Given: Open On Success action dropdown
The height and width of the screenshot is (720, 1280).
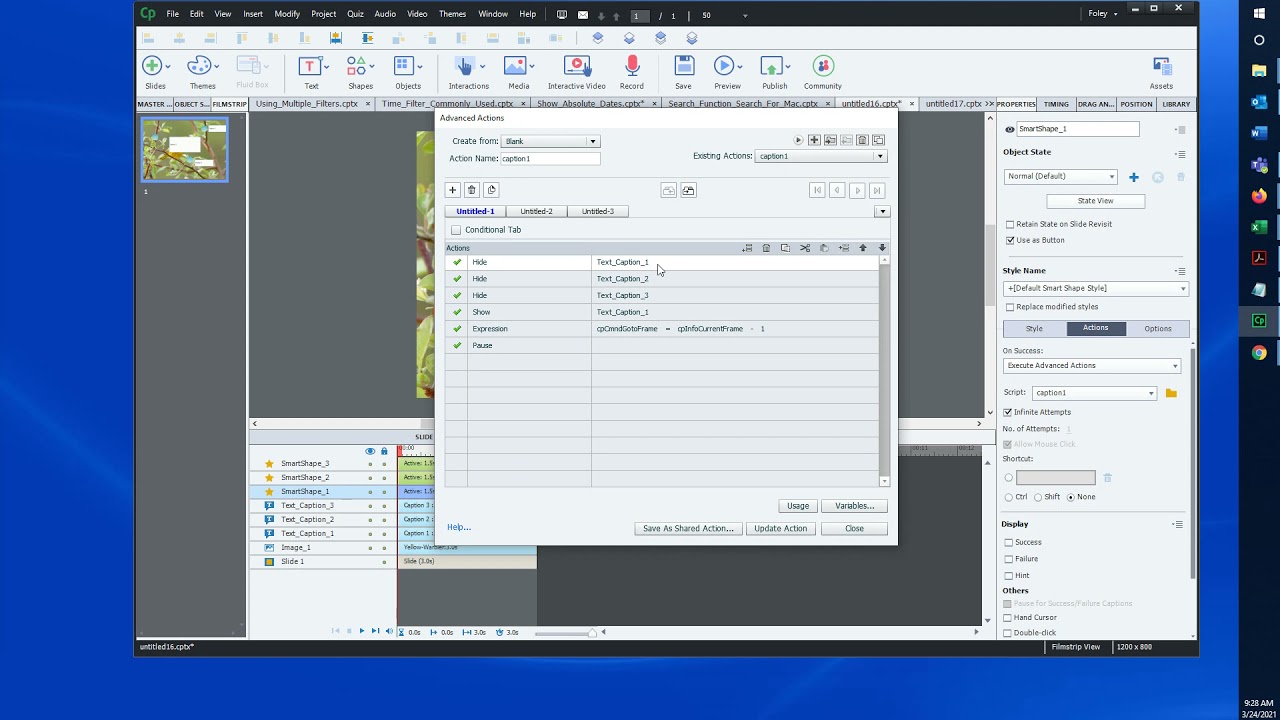Looking at the screenshot, I should pyautogui.click(x=1091, y=365).
